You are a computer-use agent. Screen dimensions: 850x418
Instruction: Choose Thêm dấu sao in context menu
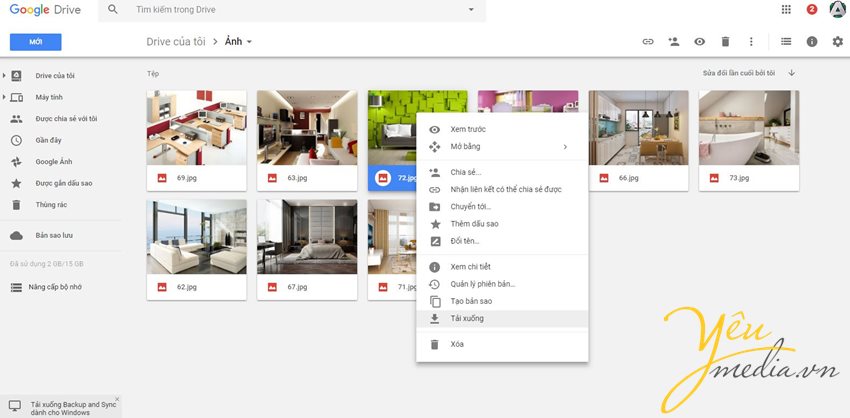click(502, 224)
